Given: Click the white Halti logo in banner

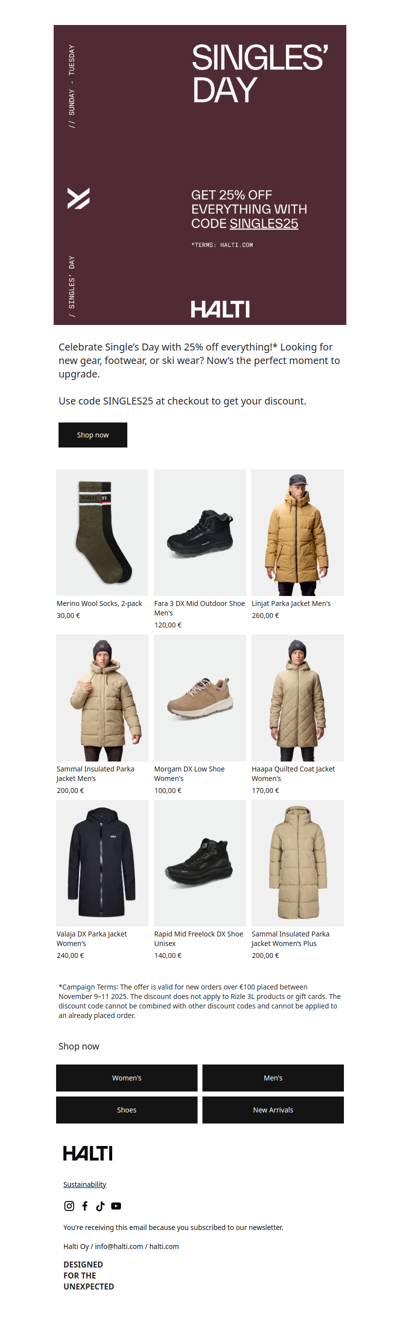Looking at the screenshot, I should [220, 309].
